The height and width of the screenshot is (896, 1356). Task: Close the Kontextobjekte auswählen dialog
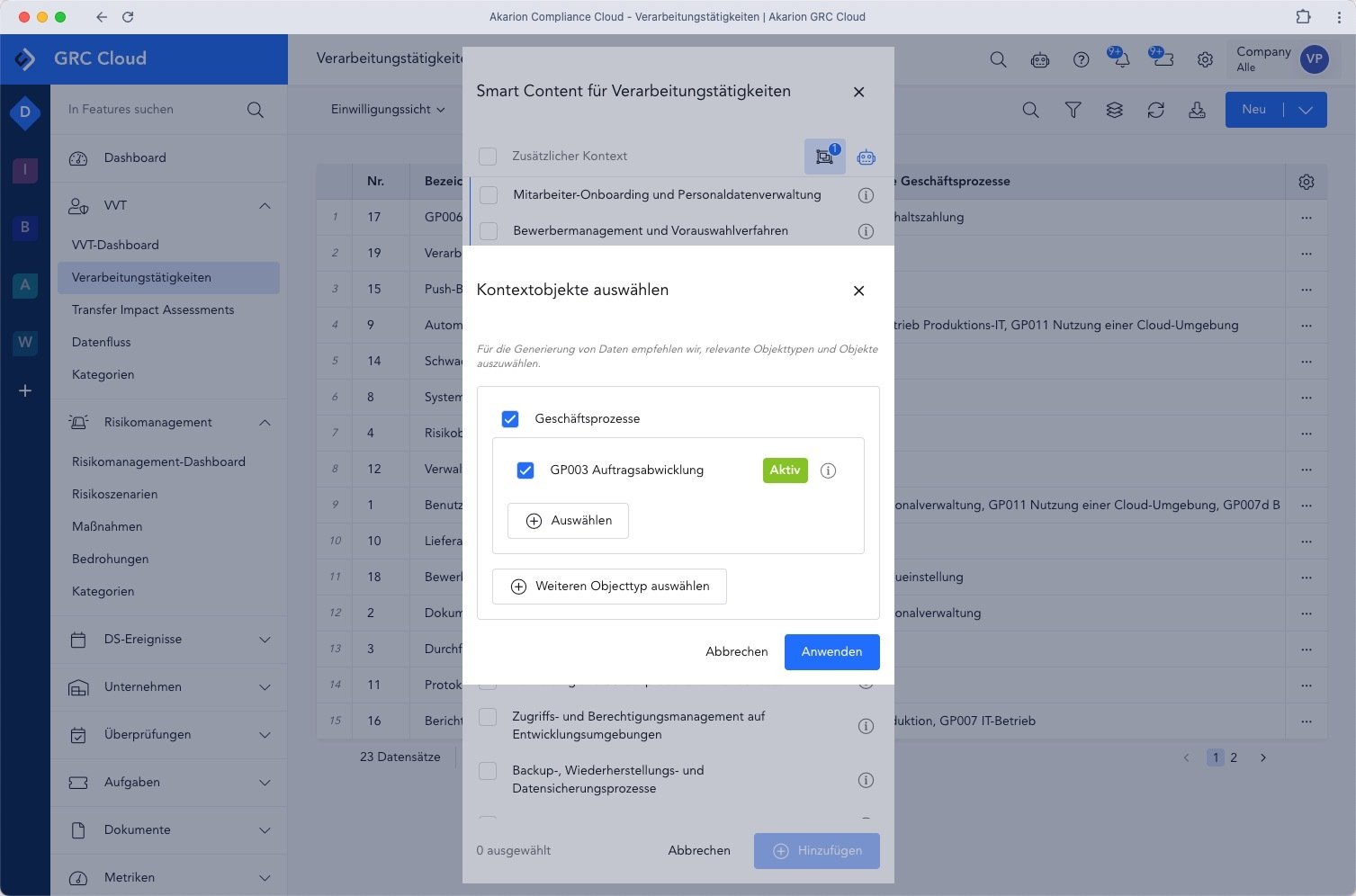click(858, 291)
